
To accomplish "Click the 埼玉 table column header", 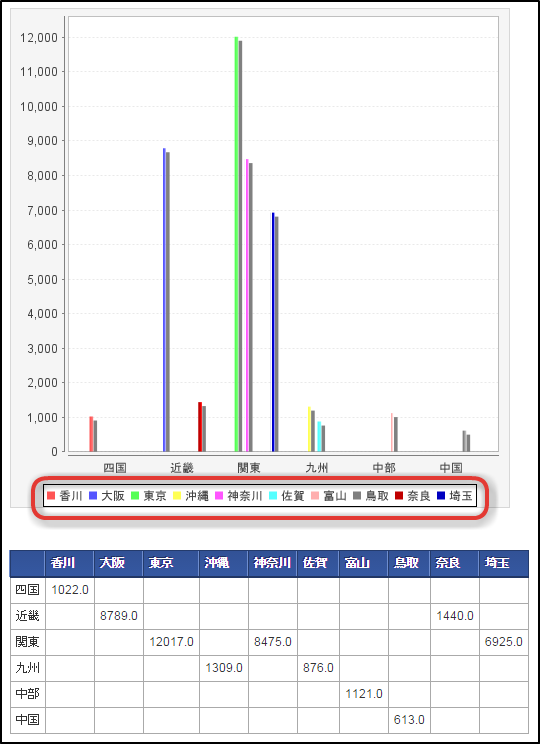I will 503,563.
